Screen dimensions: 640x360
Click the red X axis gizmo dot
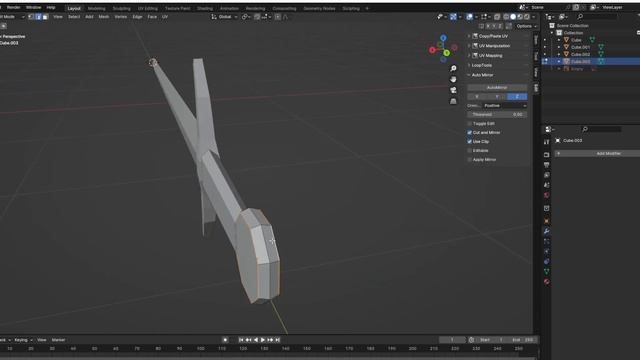click(x=432, y=50)
